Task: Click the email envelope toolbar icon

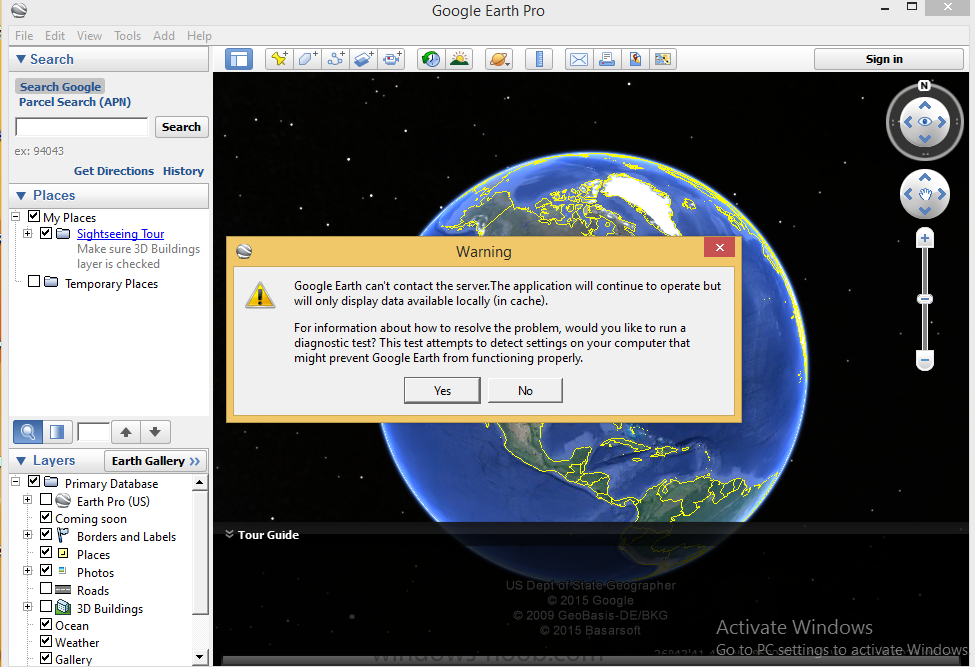Action: click(x=579, y=59)
